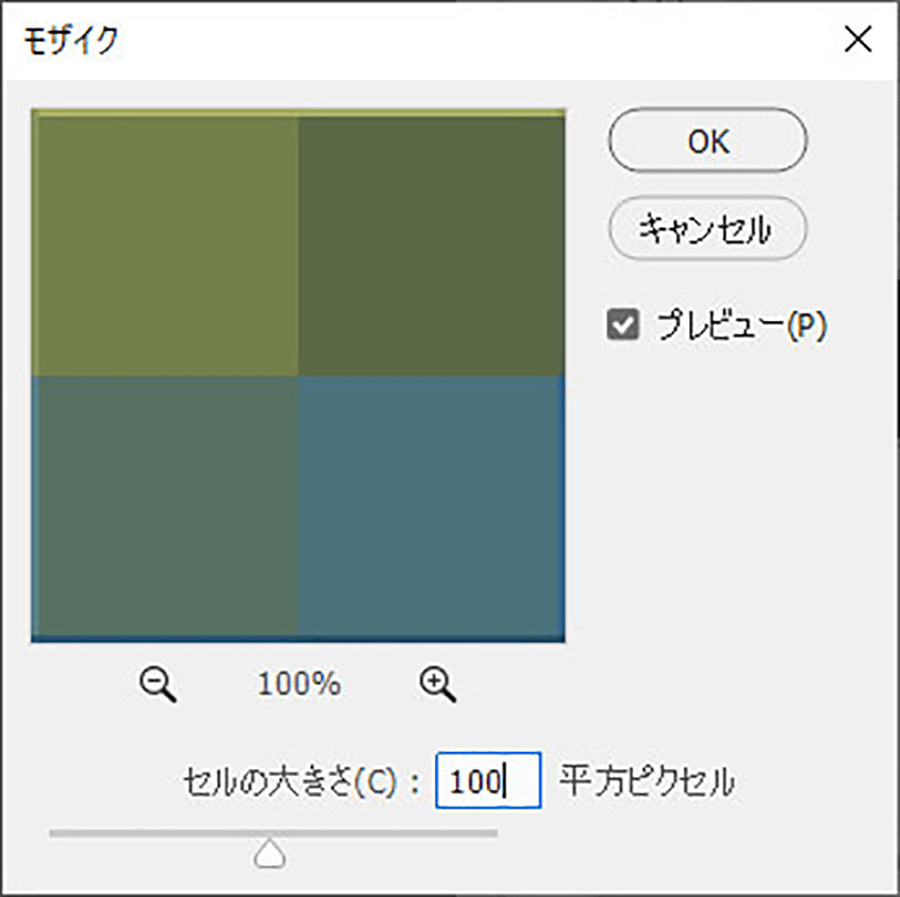Click the far right end of slider track
Screen dimensions: 900x897
tap(494, 833)
